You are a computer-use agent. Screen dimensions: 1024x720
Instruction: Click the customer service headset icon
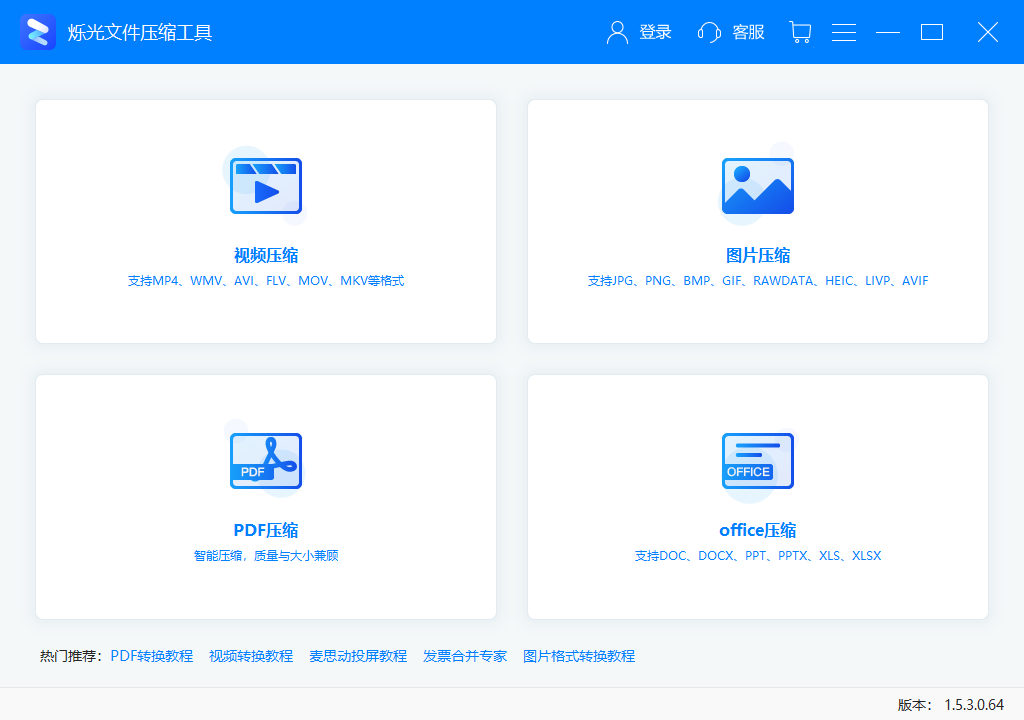[709, 32]
